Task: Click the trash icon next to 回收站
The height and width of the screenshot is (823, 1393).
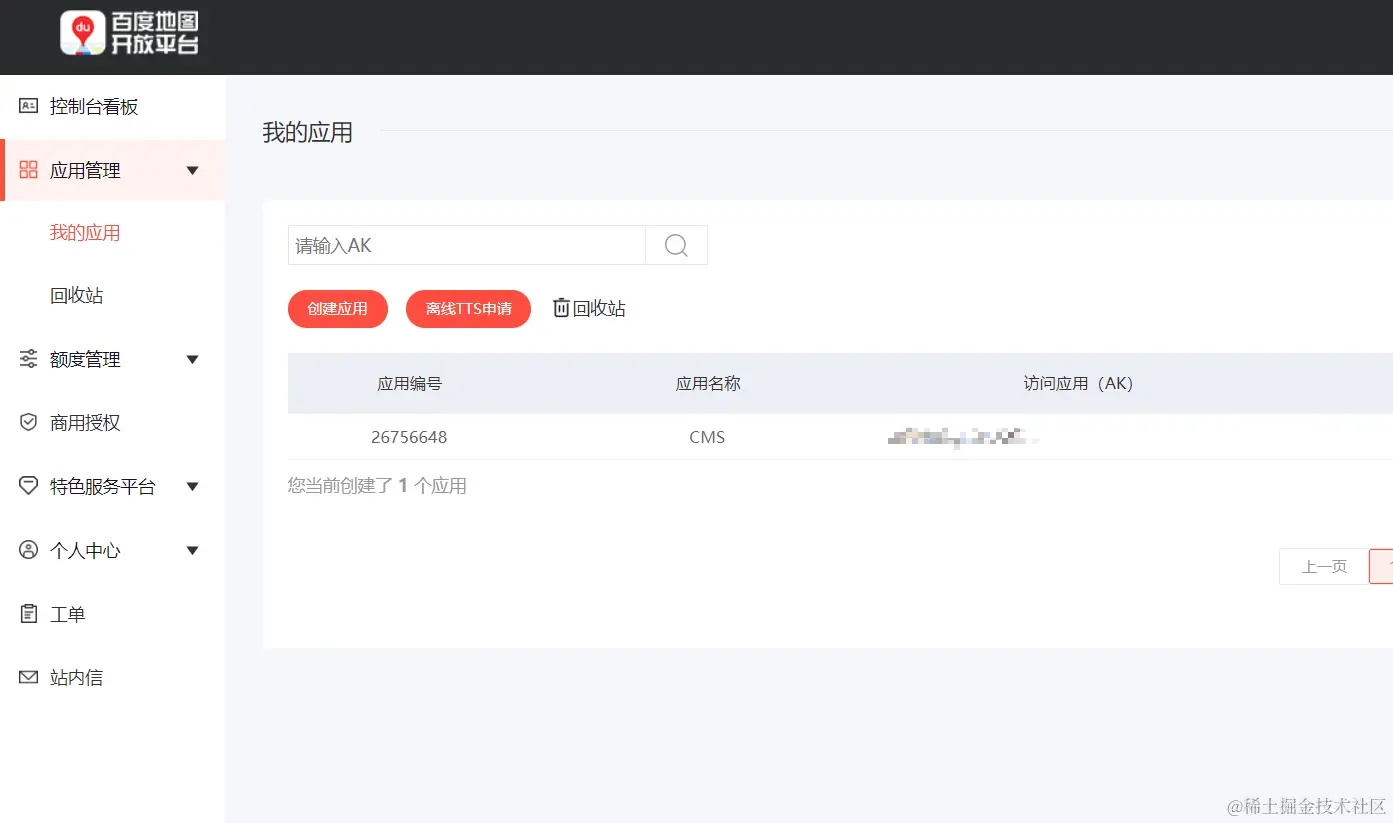Action: (561, 308)
